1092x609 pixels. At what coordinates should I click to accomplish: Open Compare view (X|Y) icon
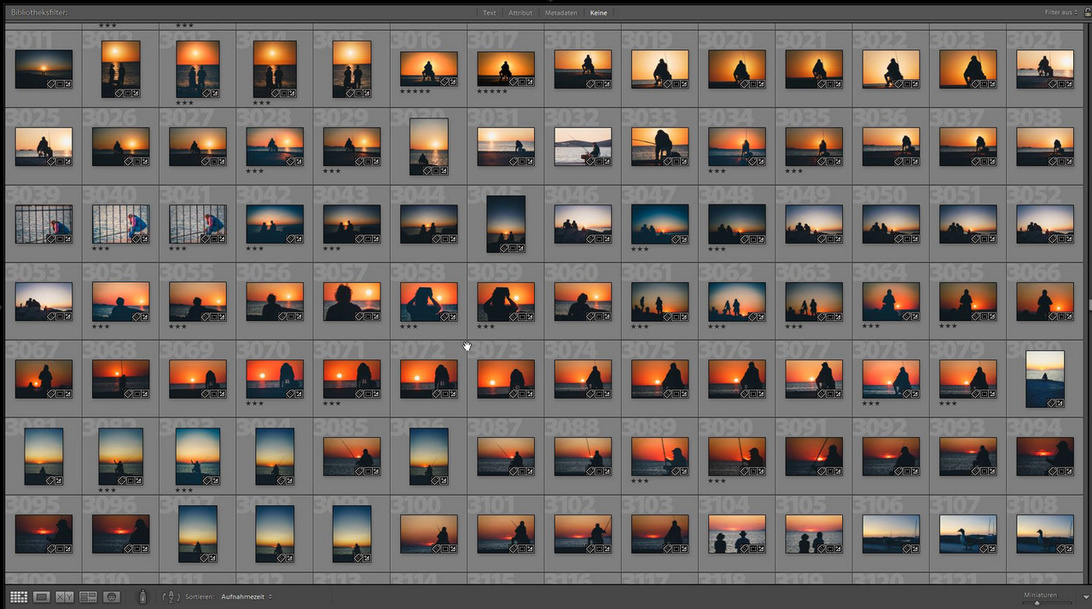(x=65, y=597)
